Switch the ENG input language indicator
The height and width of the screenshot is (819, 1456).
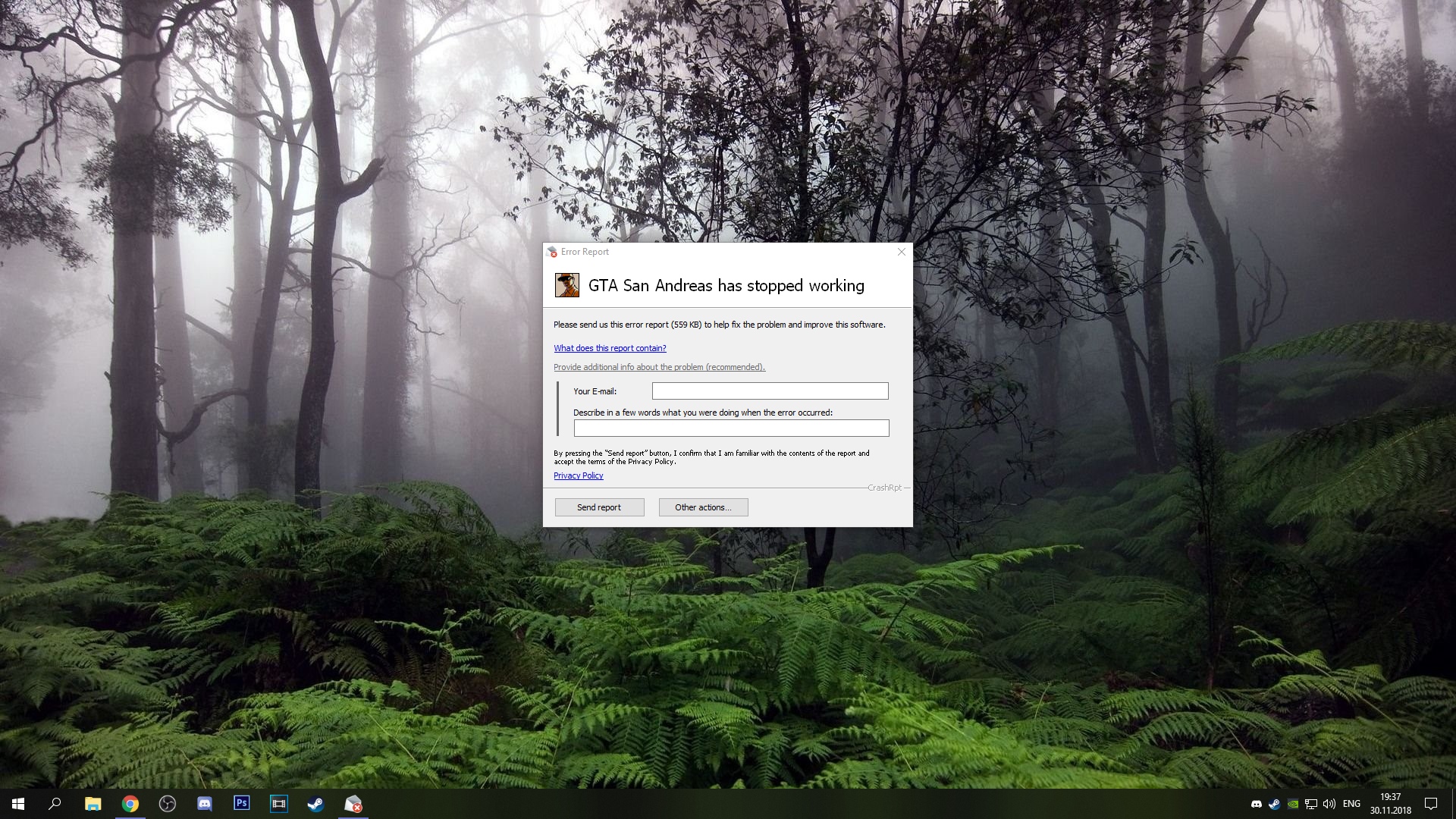1351,804
